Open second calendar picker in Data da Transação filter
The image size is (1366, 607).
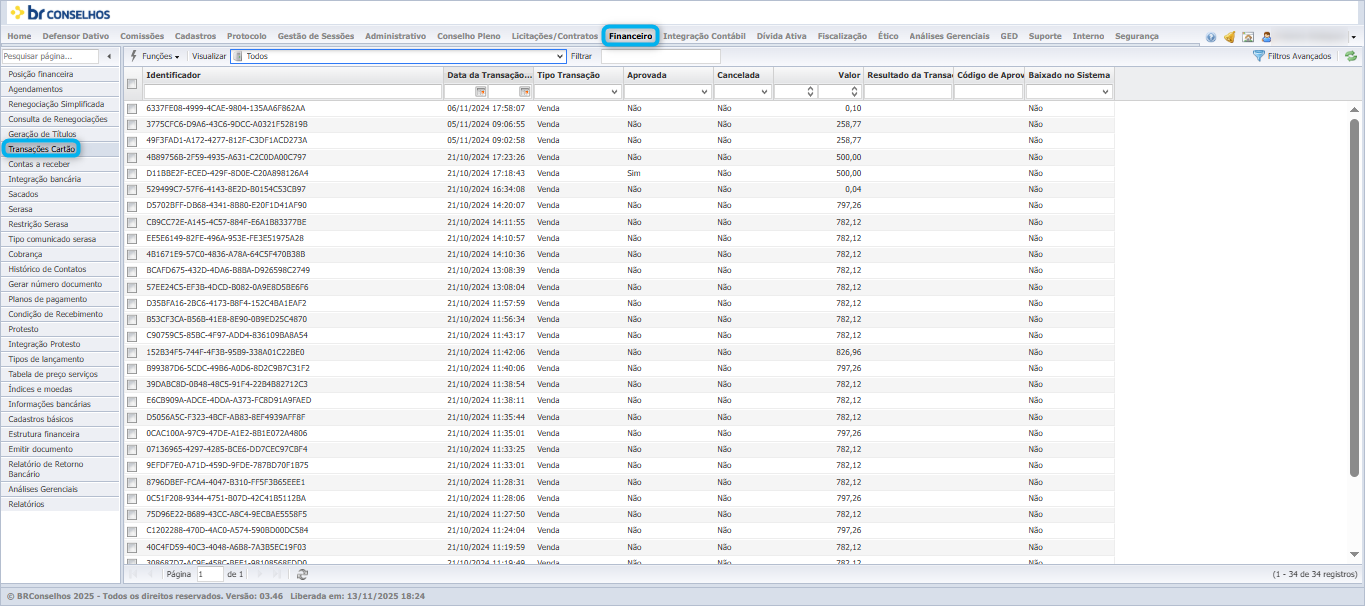525,92
